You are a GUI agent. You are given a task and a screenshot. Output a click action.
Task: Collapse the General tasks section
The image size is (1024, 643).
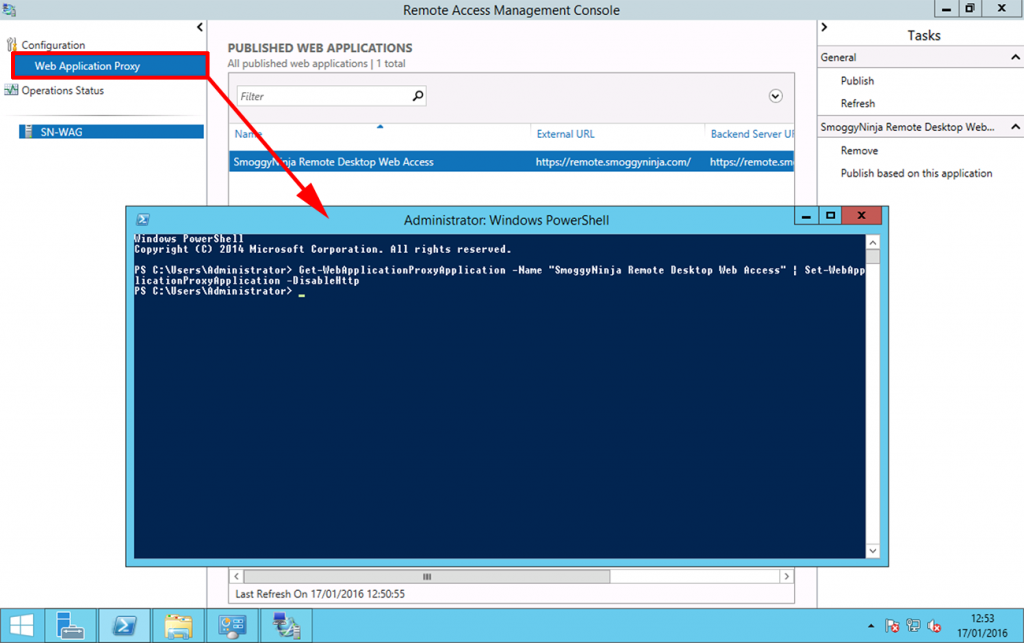click(1015, 57)
